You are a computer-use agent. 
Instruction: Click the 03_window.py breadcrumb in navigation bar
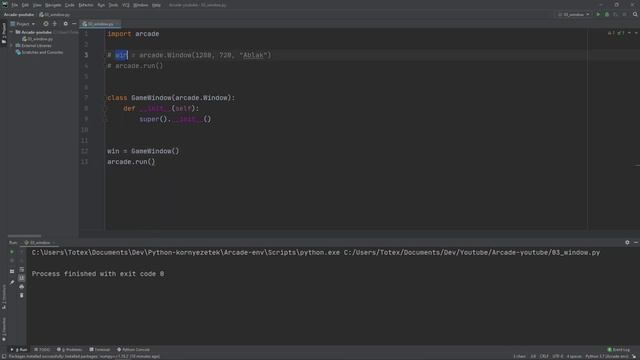point(55,15)
